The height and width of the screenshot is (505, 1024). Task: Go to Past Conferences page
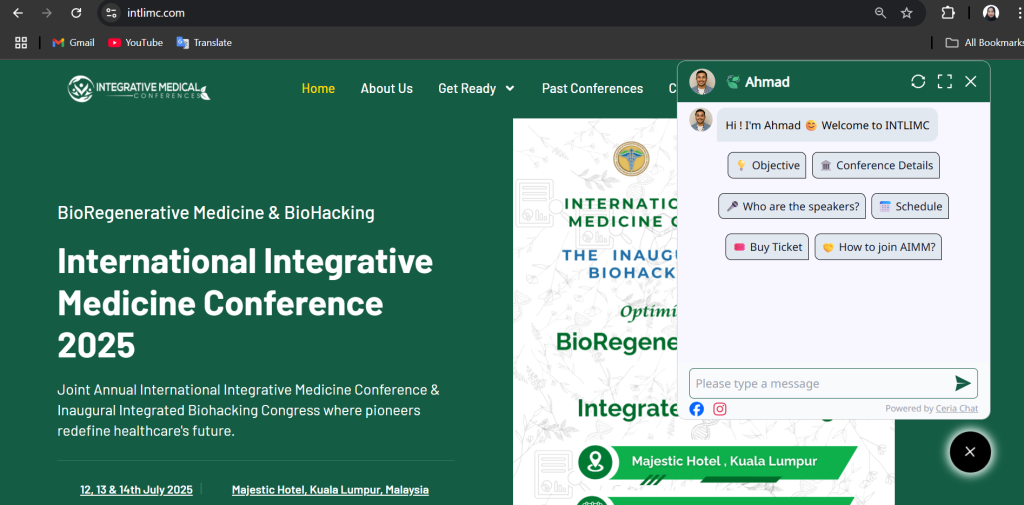(x=592, y=88)
